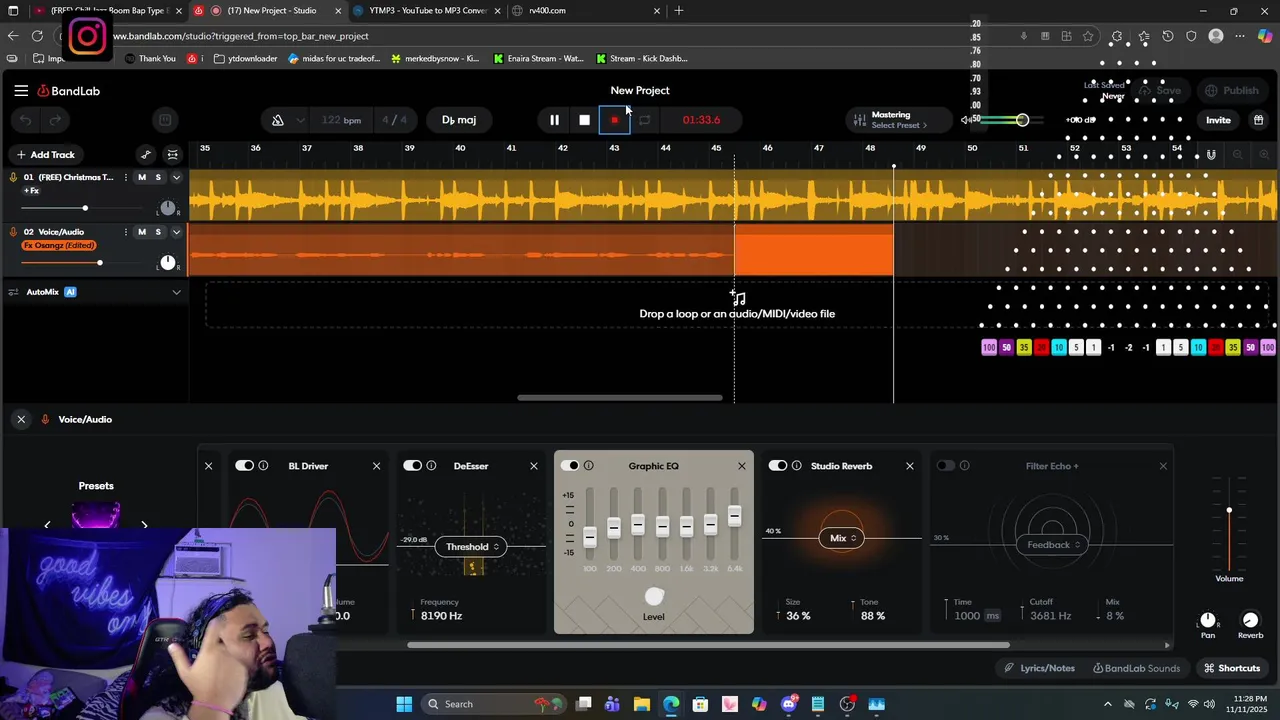The image size is (1280, 720).
Task: Expand track 01 chevron
Action: click(177, 177)
